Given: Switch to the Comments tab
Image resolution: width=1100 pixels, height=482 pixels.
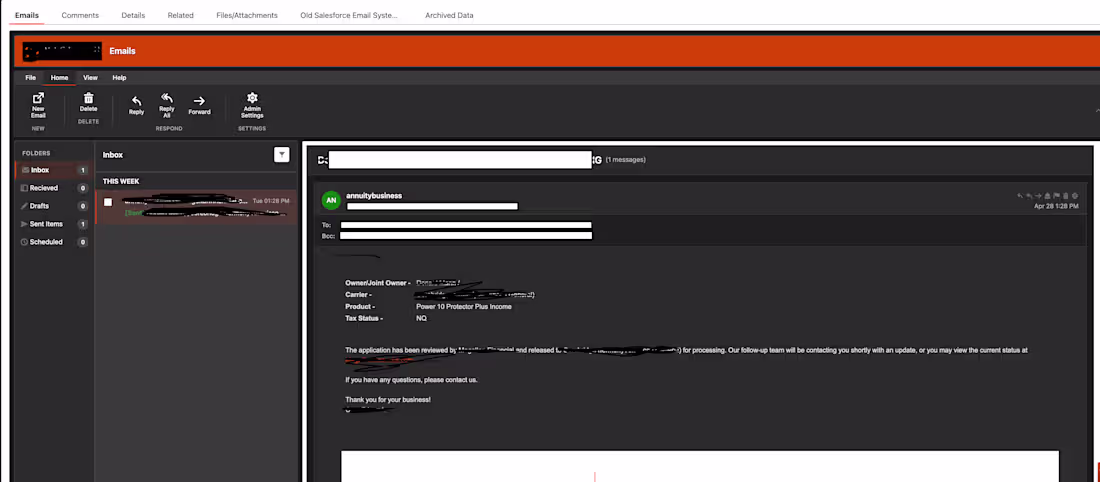Looking at the screenshot, I should 80,15.
